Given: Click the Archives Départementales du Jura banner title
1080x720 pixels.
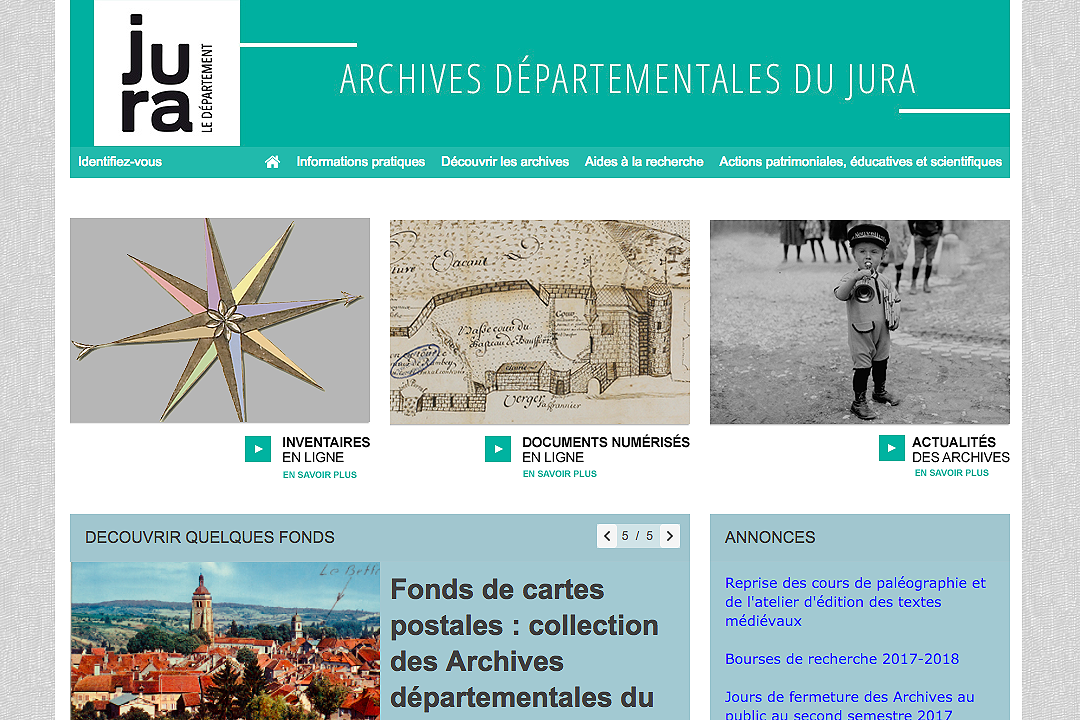Looking at the screenshot, I should (627, 79).
